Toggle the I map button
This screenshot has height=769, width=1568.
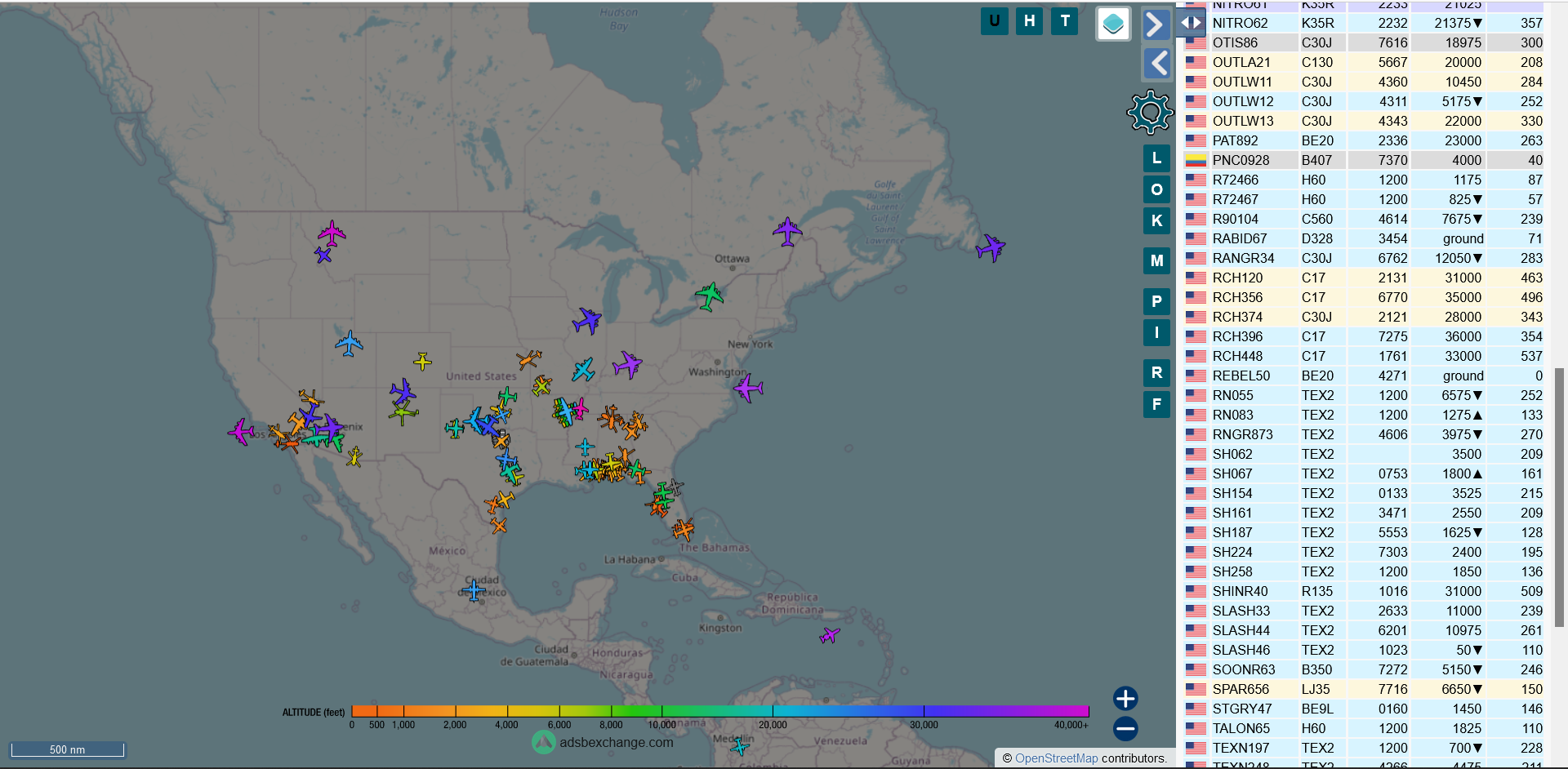(x=1156, y=332)
